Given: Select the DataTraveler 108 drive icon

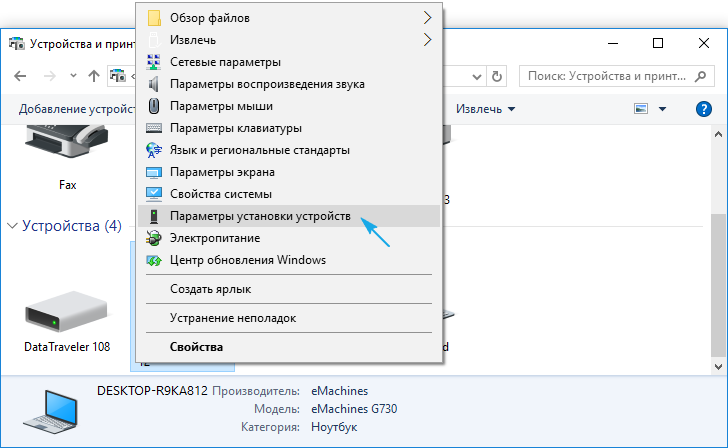Looking at the screenshot, I should tap(66, 313).
